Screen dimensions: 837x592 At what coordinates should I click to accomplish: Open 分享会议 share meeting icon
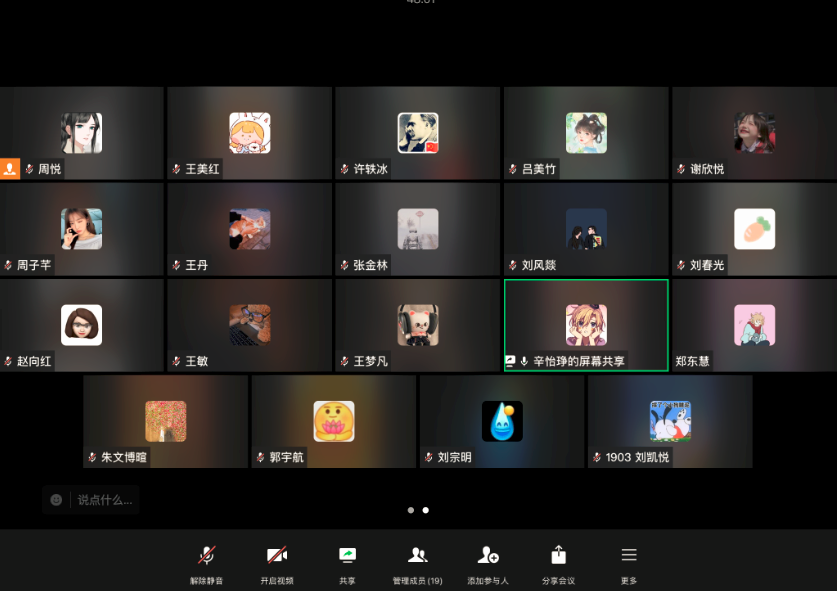pos(559,556)
